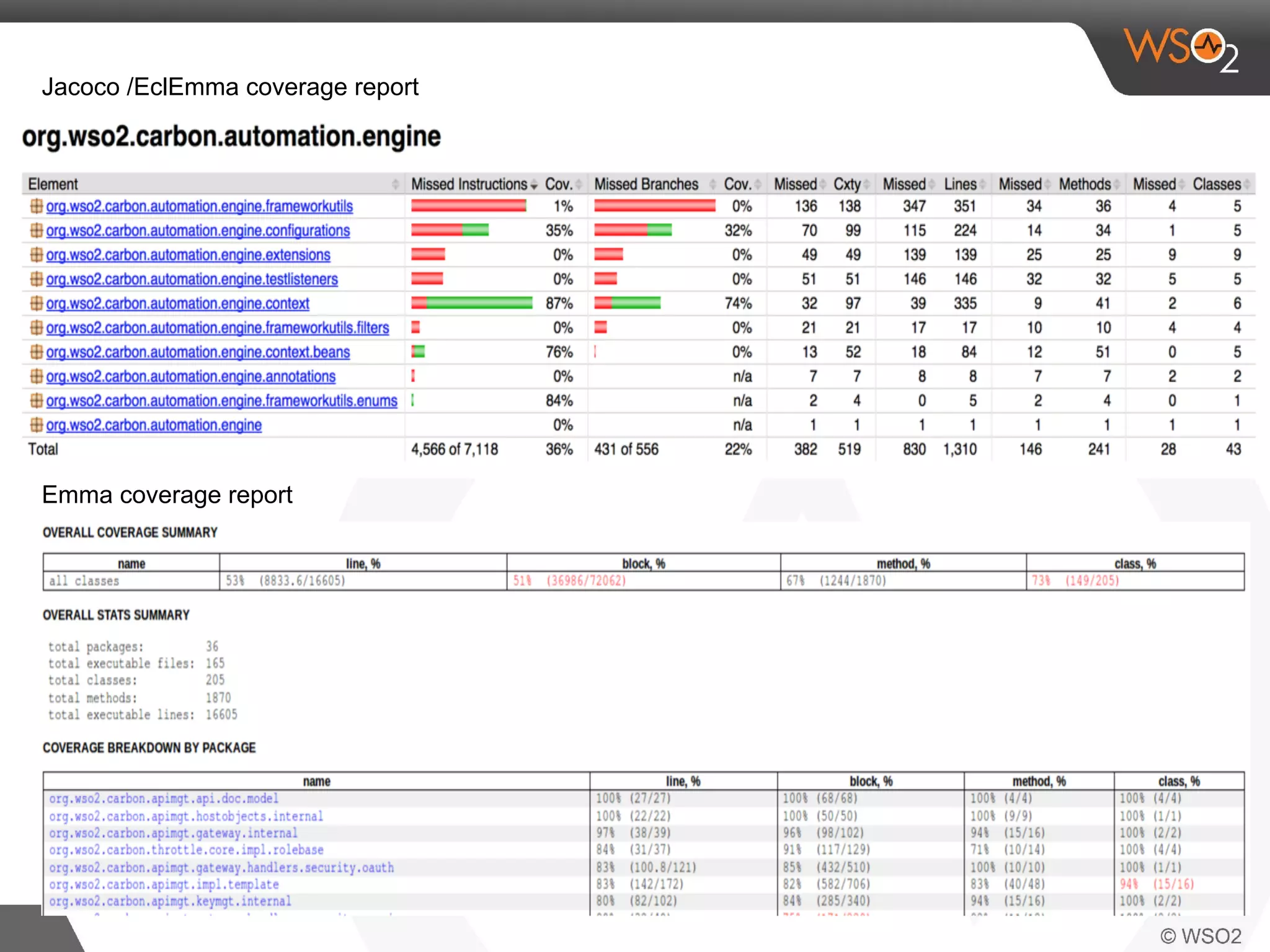
Task: Click package icon beside testlisteners link
Action: [37, 279]
